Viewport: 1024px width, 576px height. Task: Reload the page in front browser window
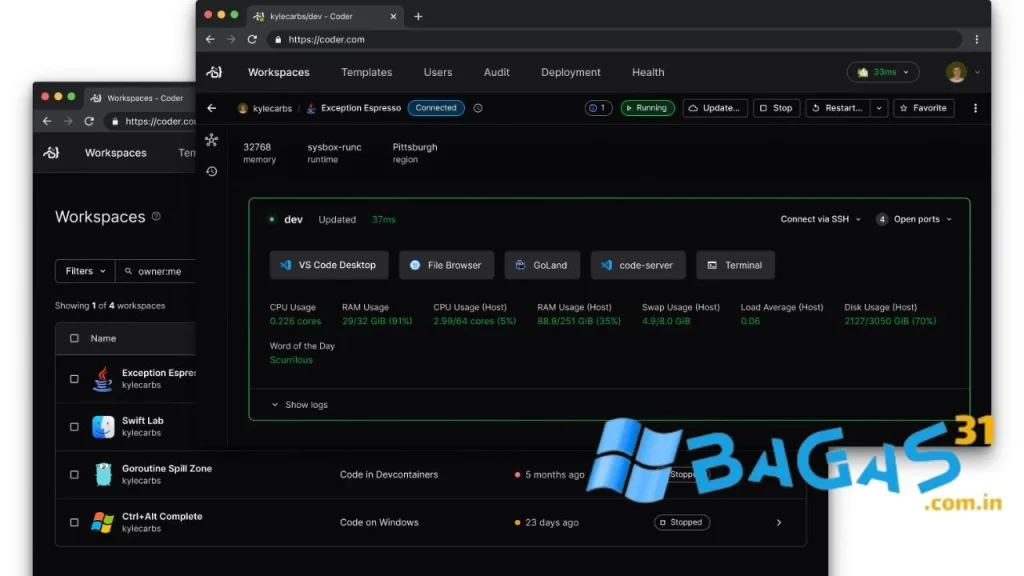(252, 39)
